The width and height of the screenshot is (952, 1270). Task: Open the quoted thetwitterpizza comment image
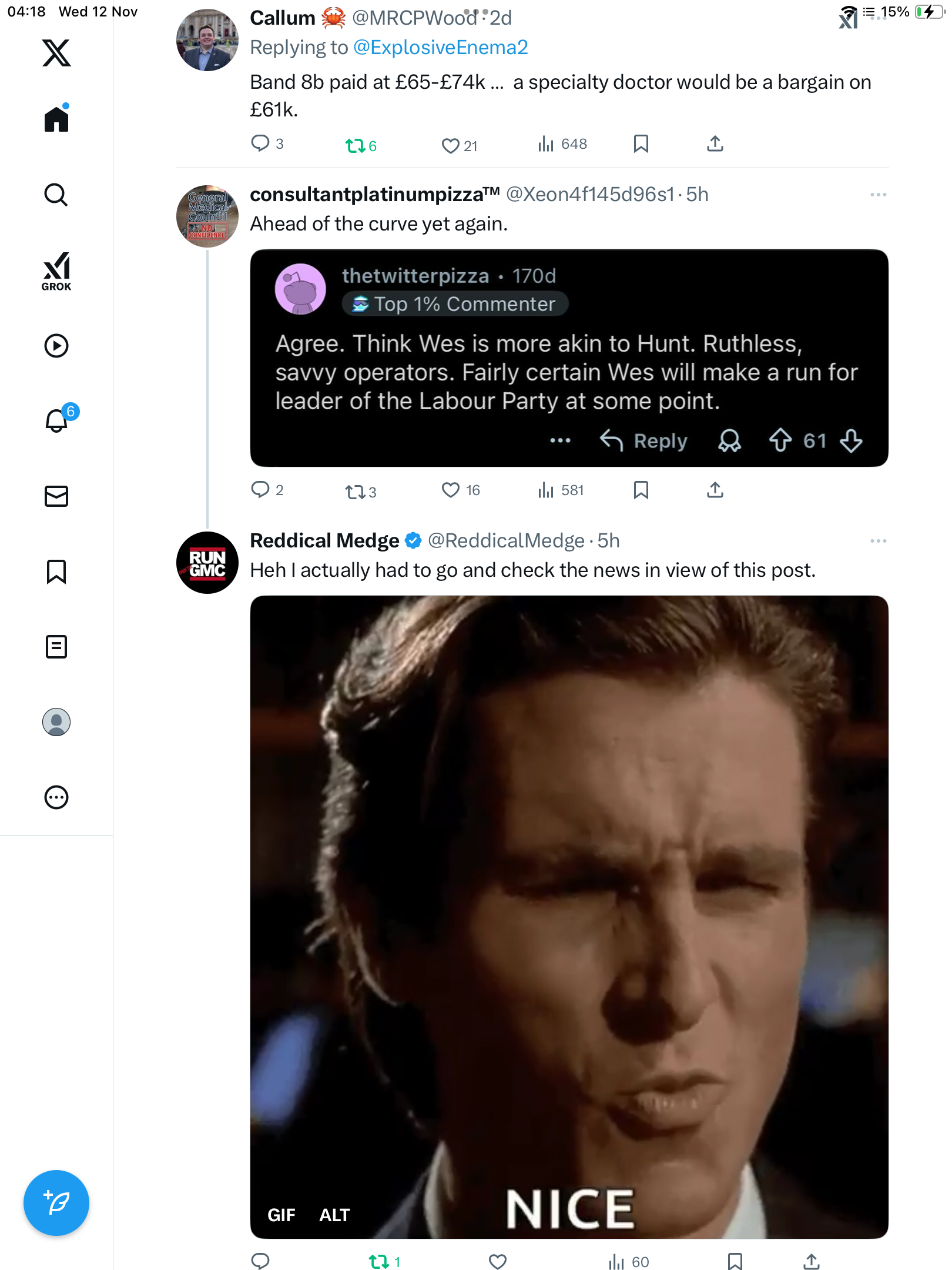click(x=569, y=357)
